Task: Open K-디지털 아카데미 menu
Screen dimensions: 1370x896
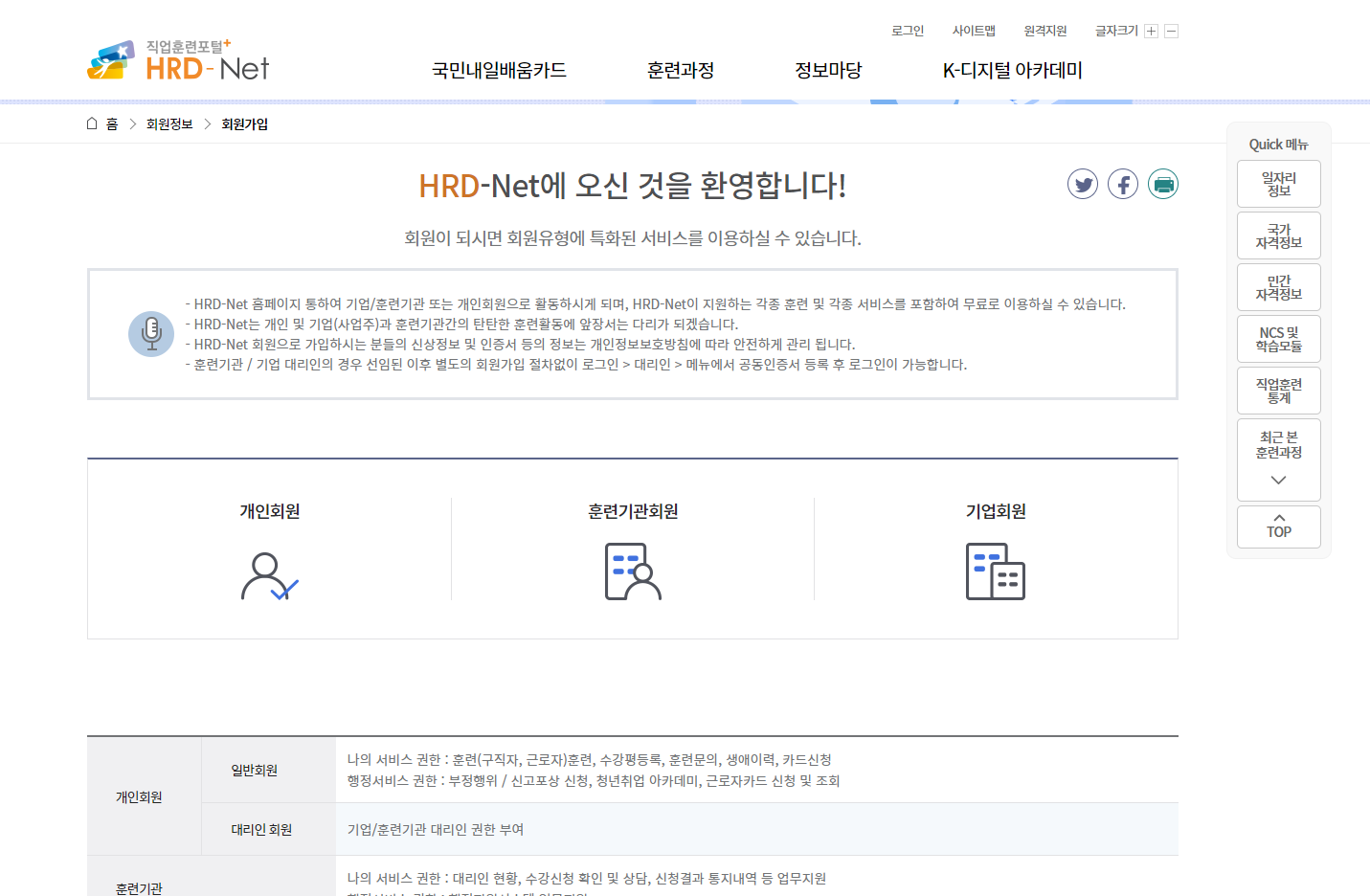Action: [1013, 70]
